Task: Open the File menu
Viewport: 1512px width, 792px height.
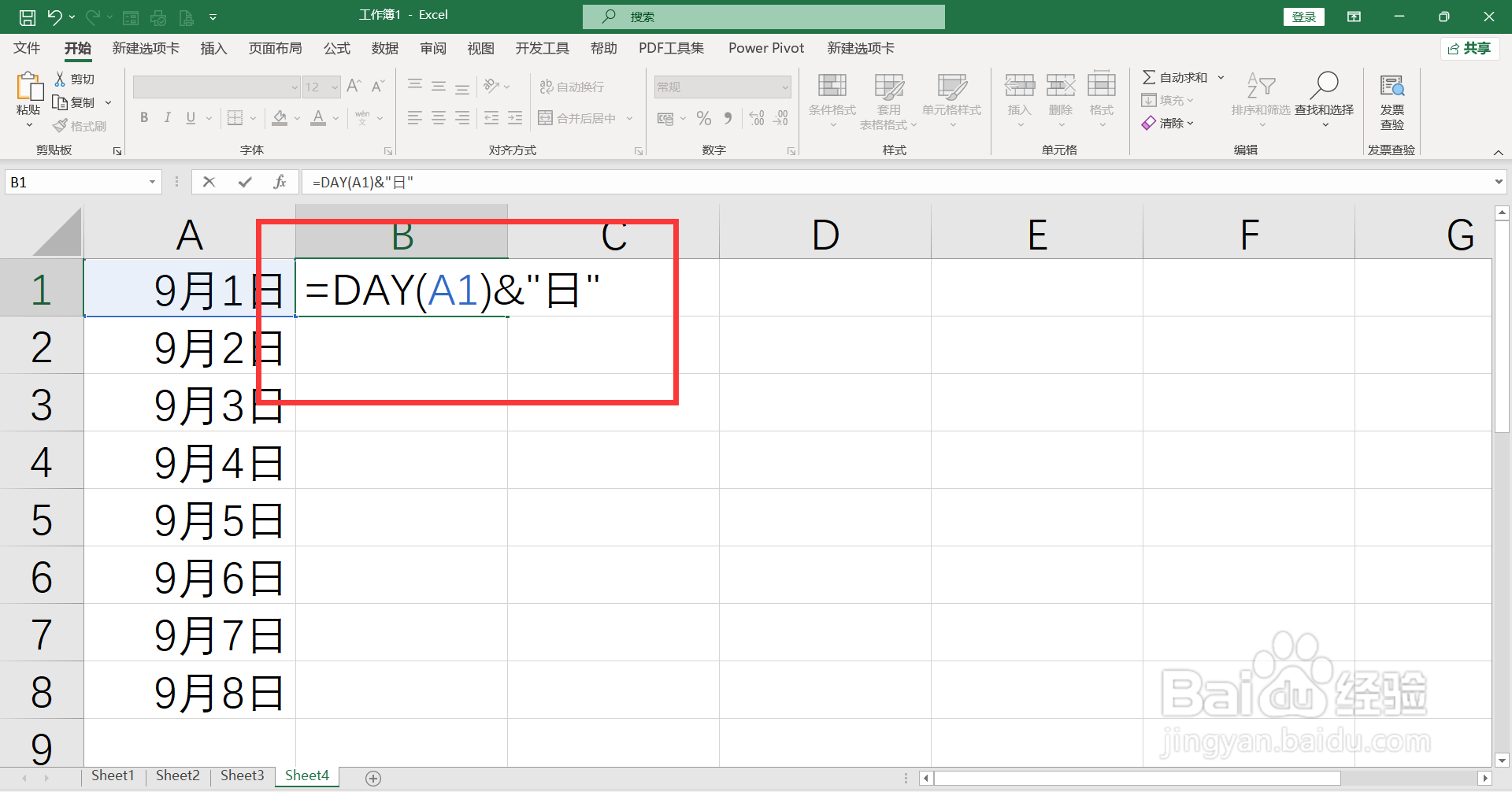Action: [x=27, y=48]
